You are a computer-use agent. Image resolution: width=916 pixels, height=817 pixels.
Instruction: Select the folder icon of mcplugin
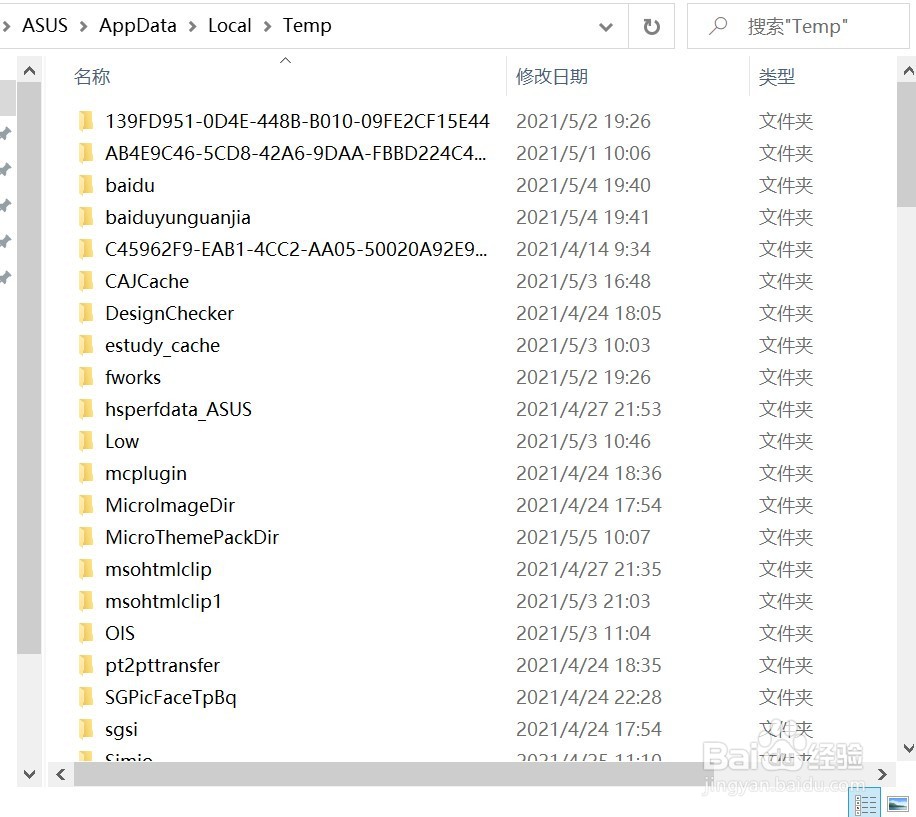[x=86, y=473]
